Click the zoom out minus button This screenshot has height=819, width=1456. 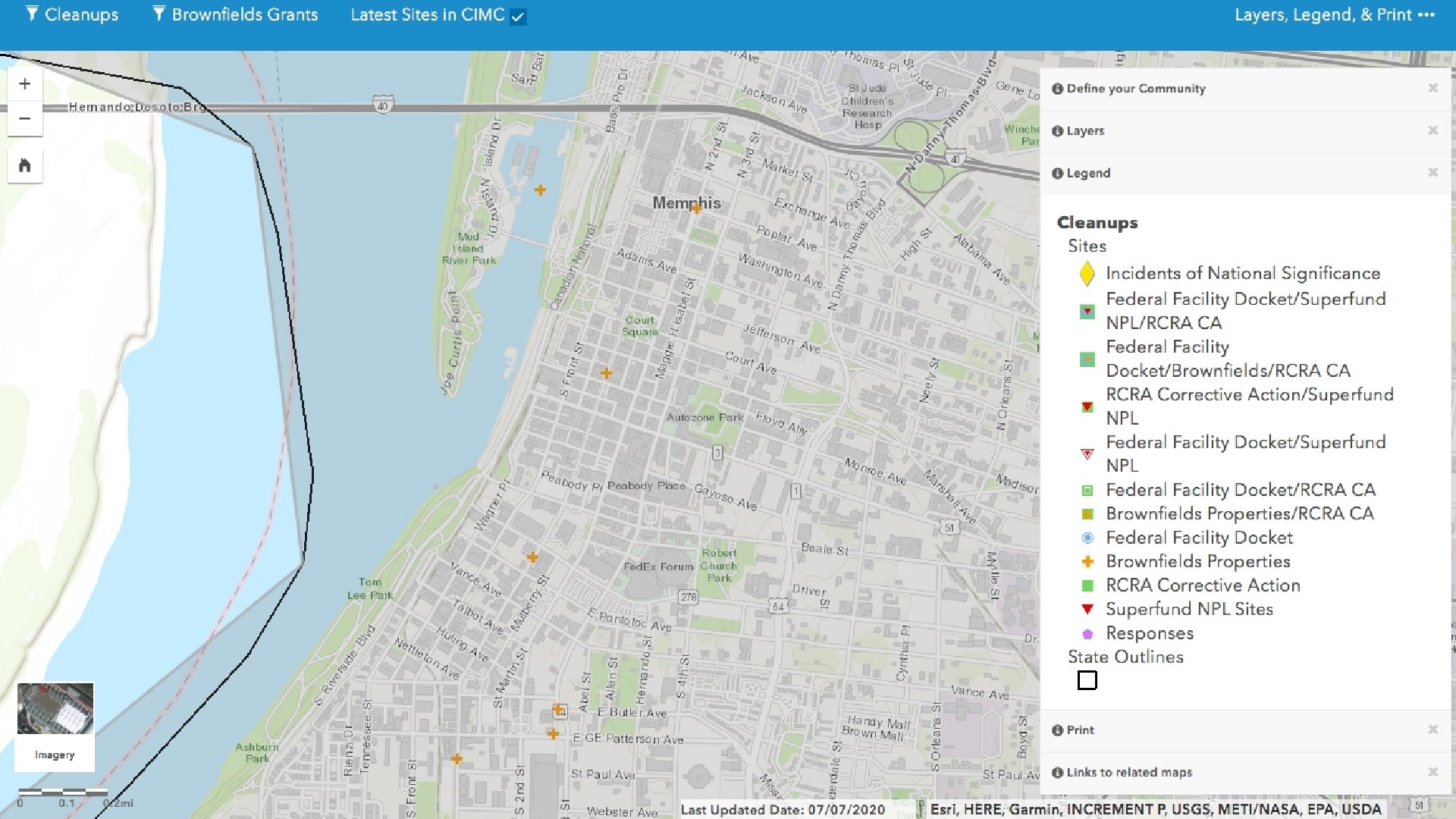[24, 119]
